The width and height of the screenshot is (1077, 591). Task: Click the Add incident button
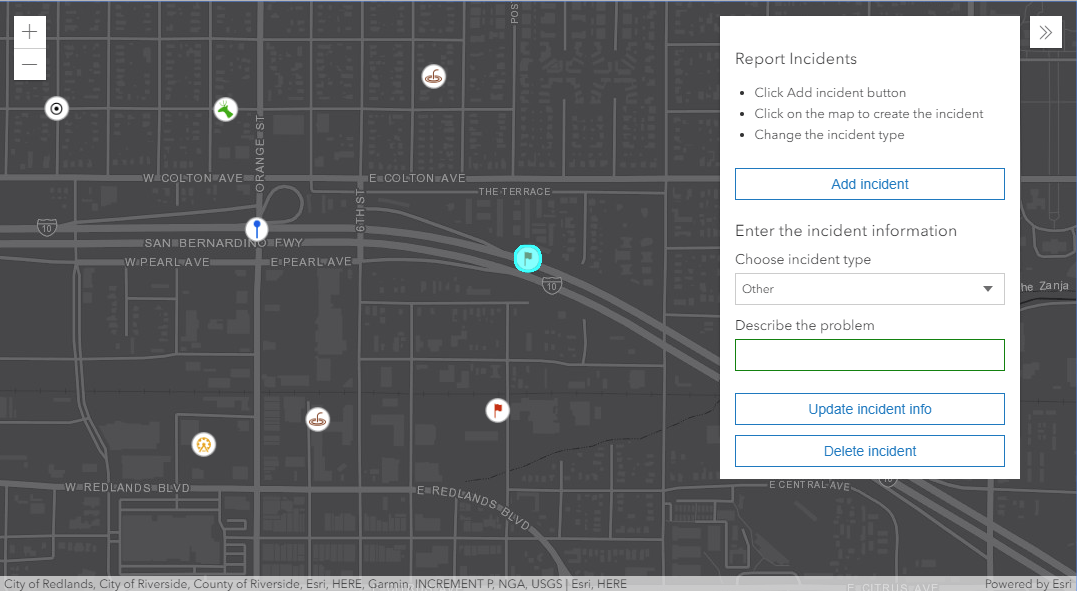click(870, 184)
